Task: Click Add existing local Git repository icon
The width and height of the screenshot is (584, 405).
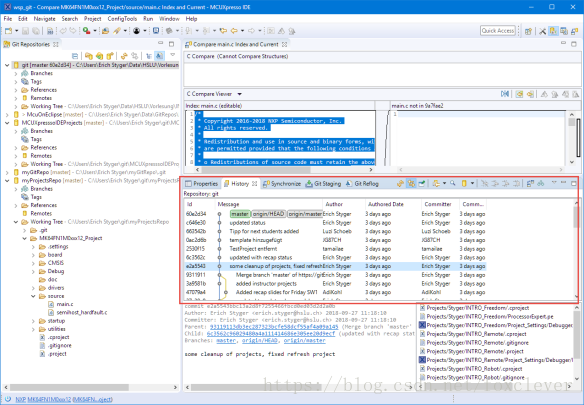Action: [x=89, y=56]
